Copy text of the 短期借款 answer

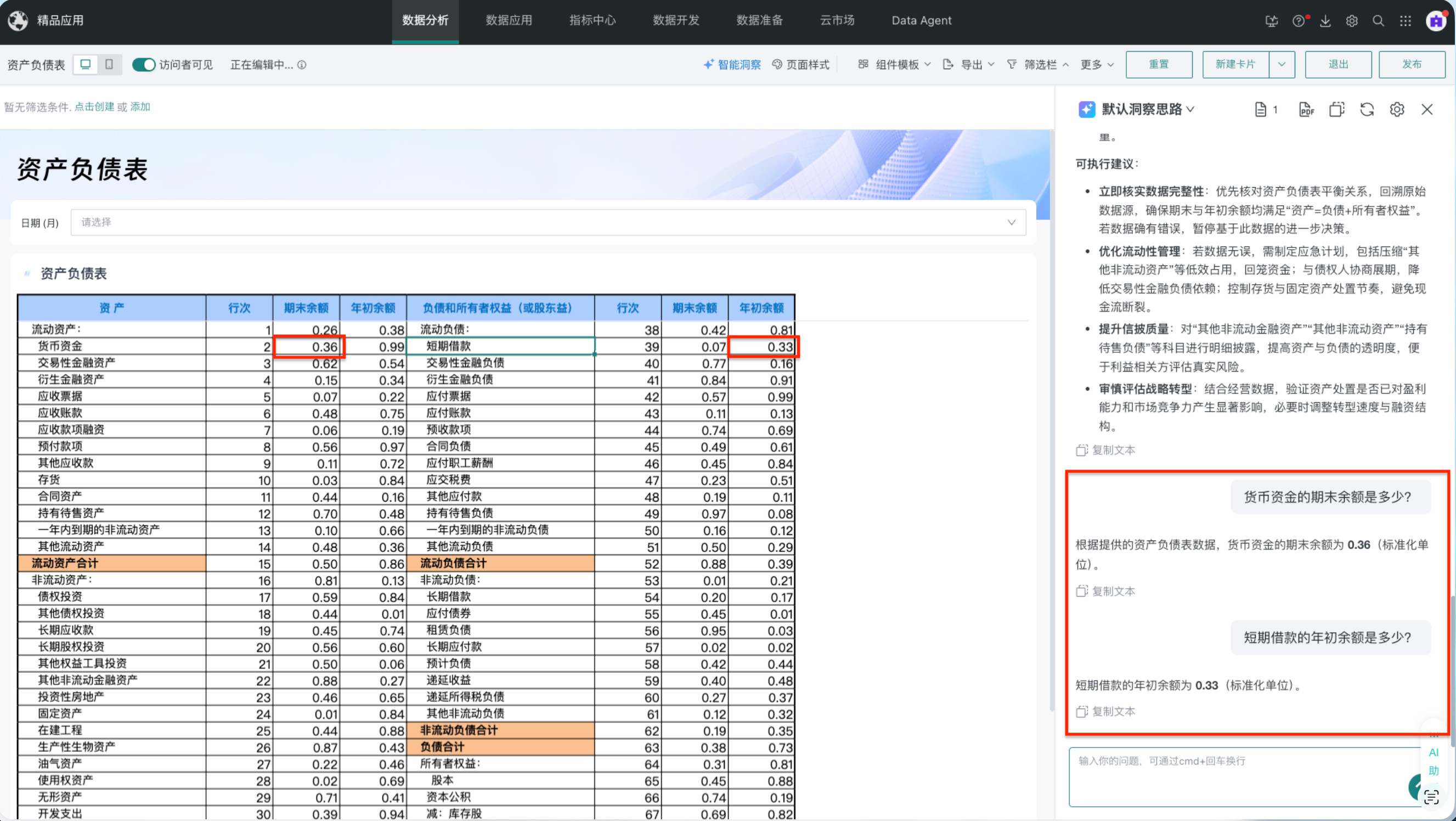click(1105, 711)
